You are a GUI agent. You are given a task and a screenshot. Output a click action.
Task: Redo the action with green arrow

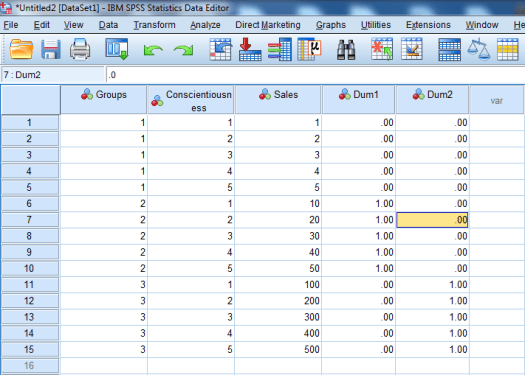tap(183, 50)
